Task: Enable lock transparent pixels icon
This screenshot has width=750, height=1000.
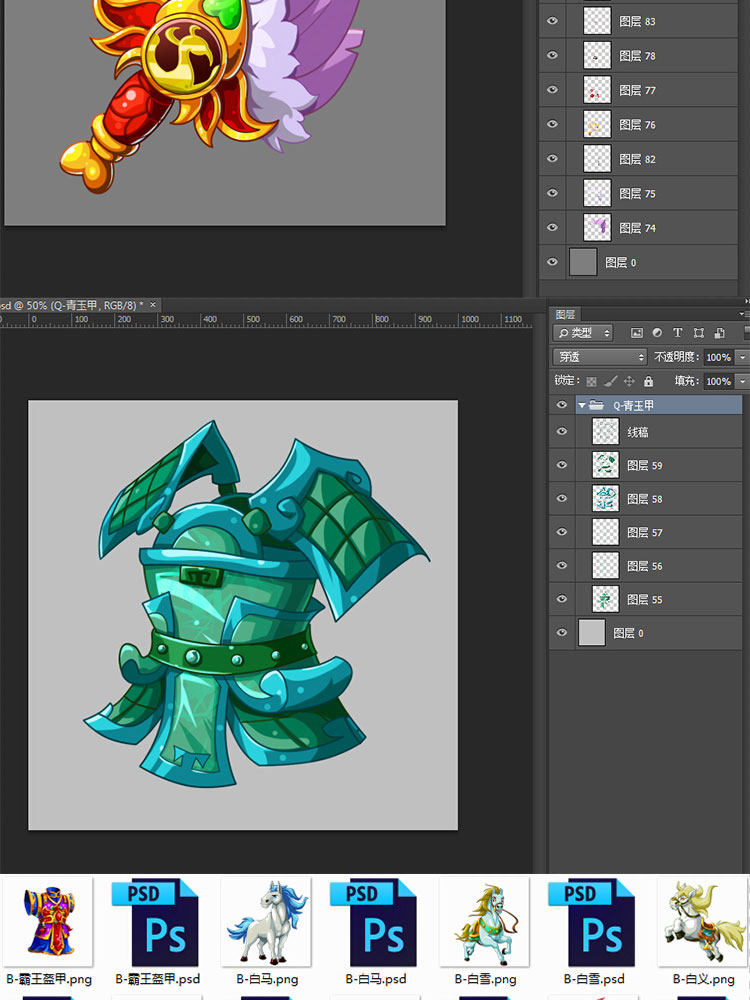Action: coord(591,381)
